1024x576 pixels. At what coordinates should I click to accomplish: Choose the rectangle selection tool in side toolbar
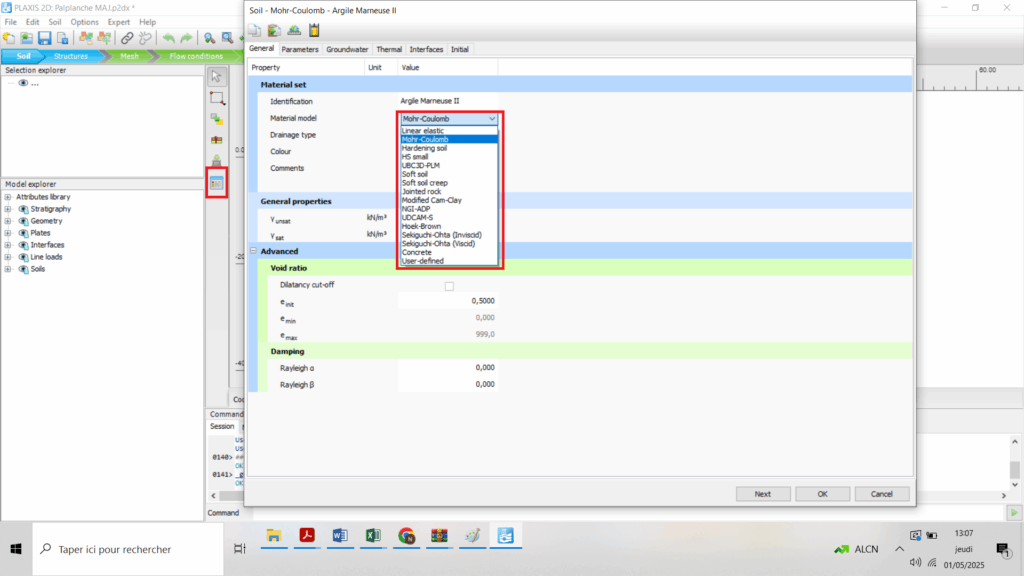pyautogui.click(x=217, y=98)
